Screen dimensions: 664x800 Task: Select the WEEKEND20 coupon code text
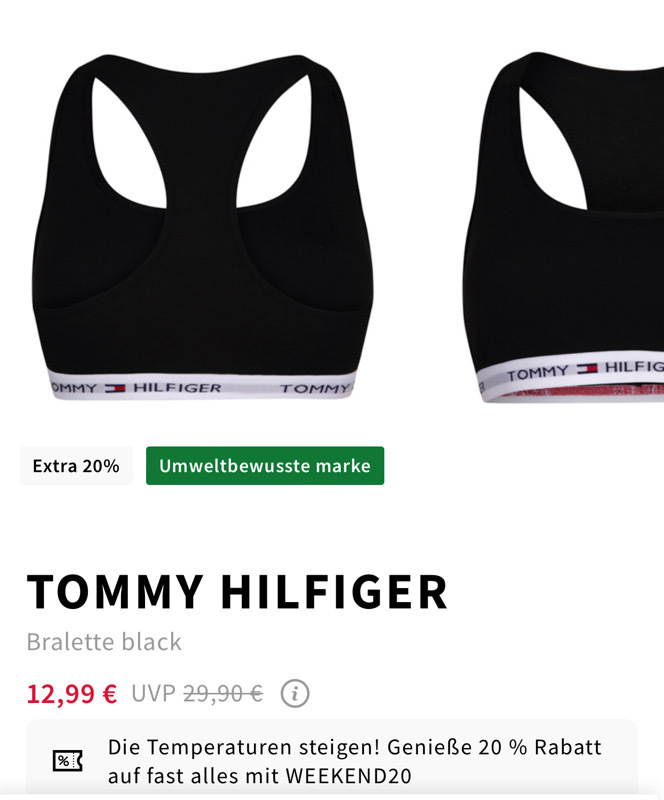click(x=349, y=776)
